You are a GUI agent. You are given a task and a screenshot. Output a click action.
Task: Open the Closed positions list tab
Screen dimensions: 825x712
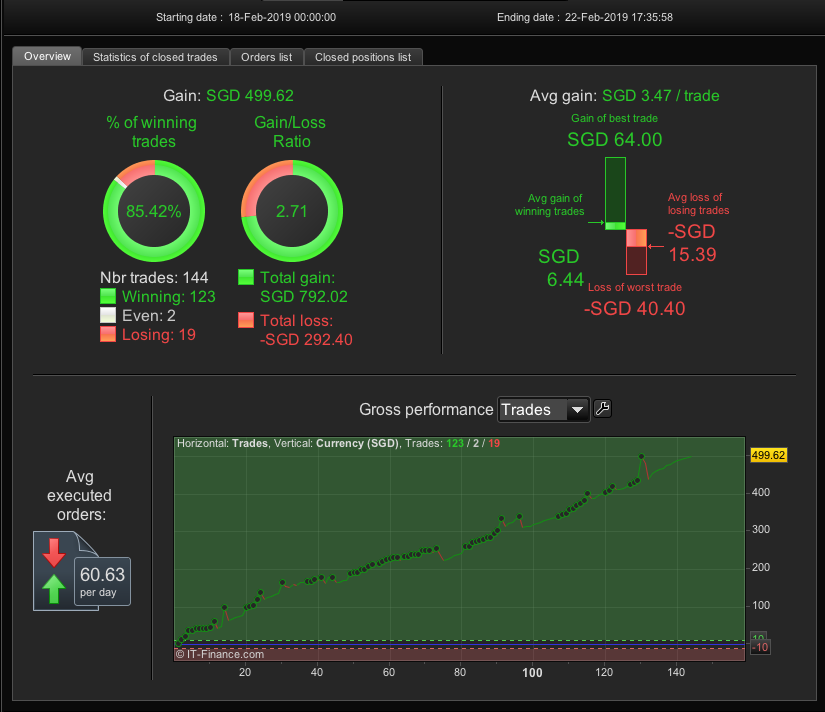coord(363,57)
